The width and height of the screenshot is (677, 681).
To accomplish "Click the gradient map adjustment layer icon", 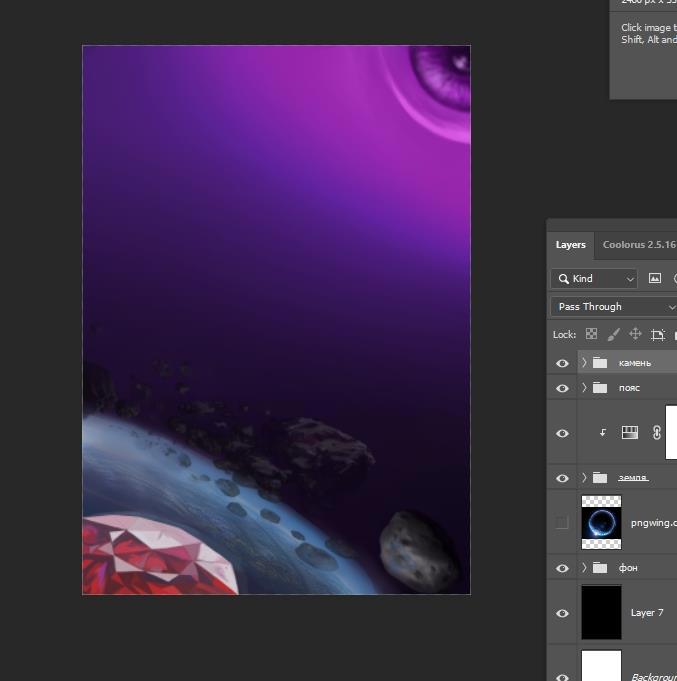I will click(x=630, y=433).
